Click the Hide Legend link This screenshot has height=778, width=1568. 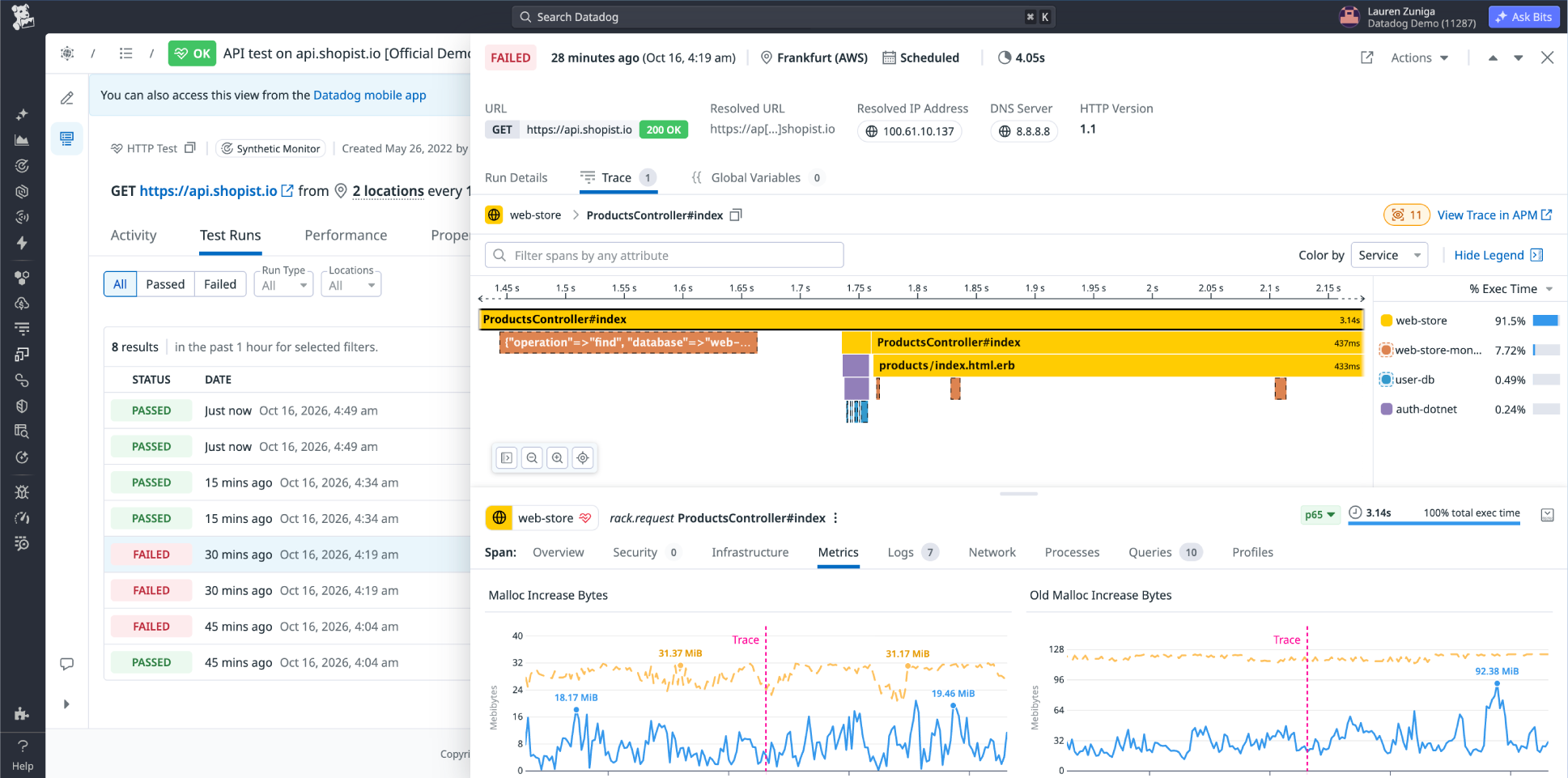click(x=1498, y=255)
